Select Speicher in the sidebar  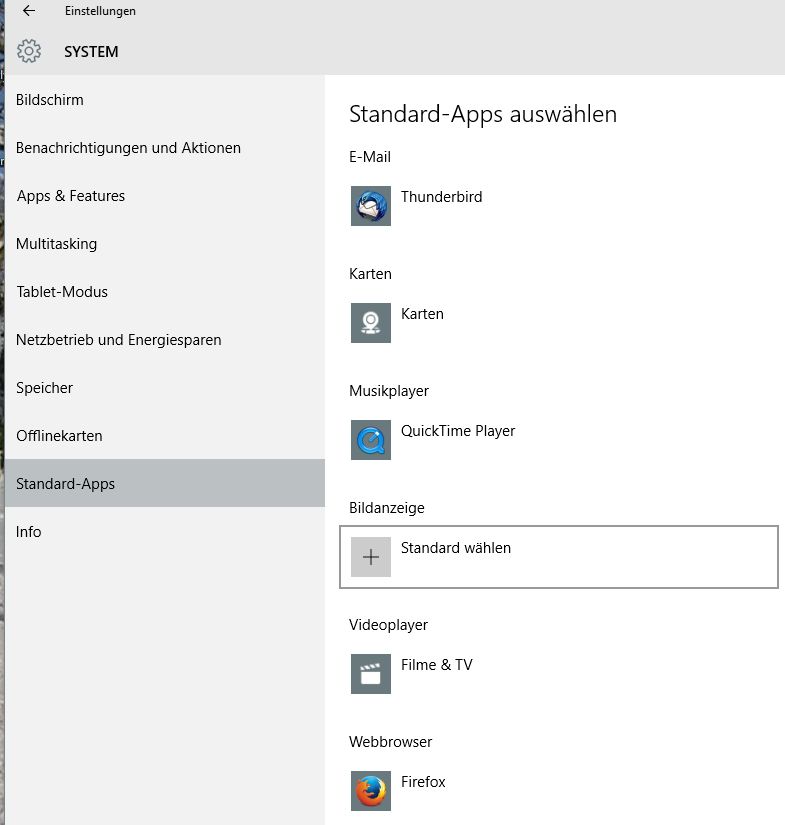tap(45, 388)
